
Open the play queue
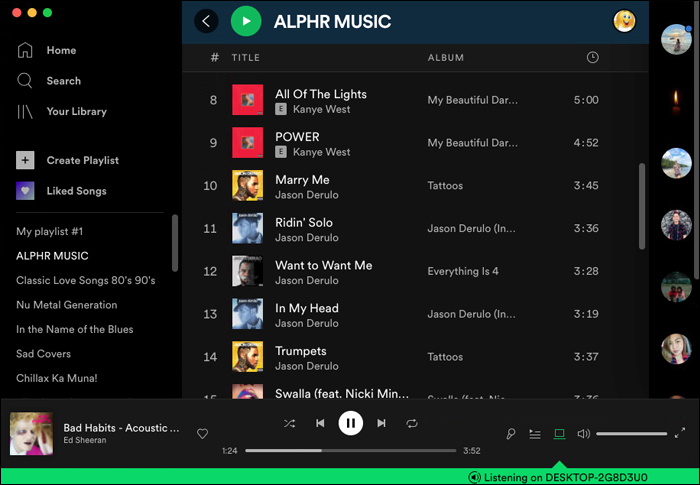pos(535,433)
